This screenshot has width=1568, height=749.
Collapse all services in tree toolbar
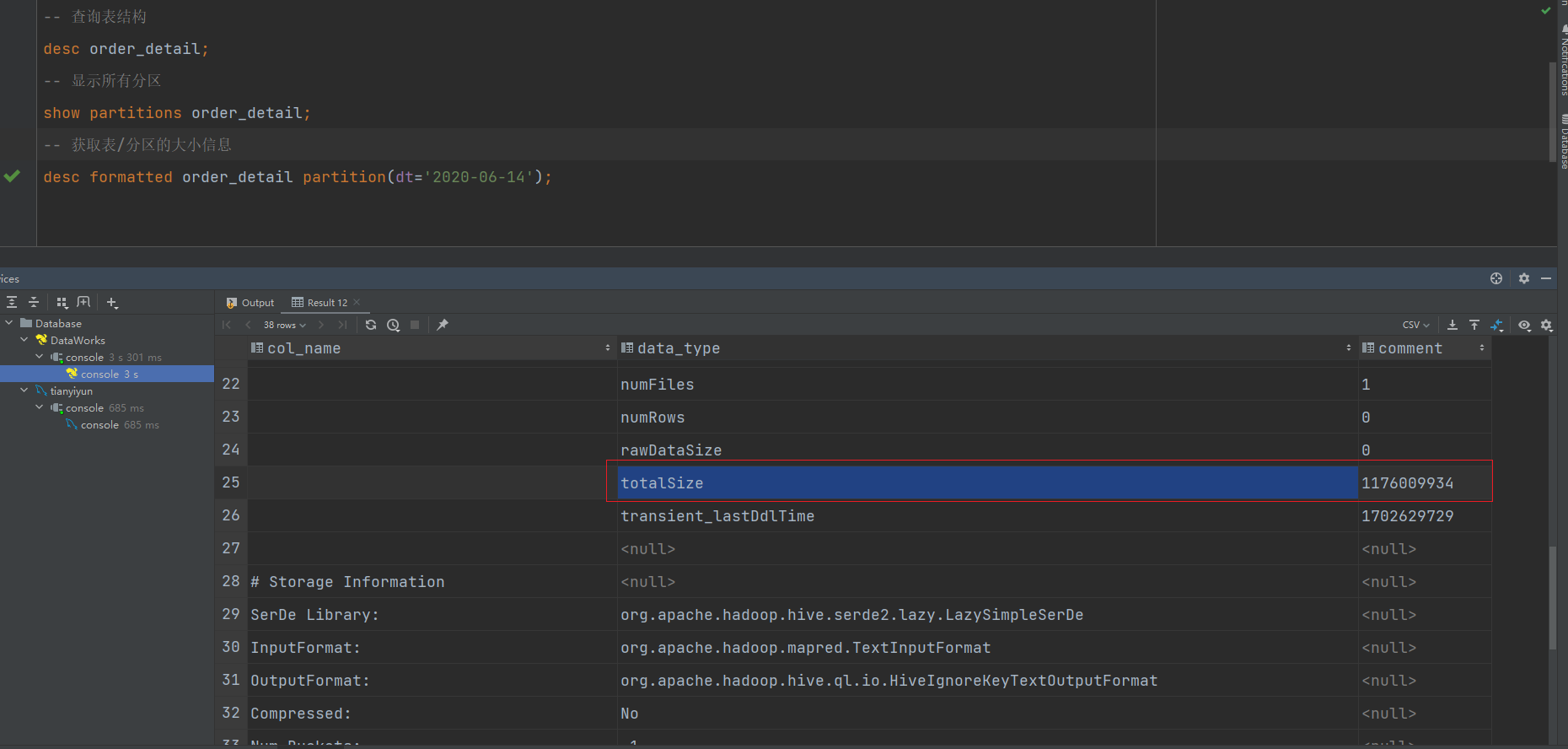(34, 302)
